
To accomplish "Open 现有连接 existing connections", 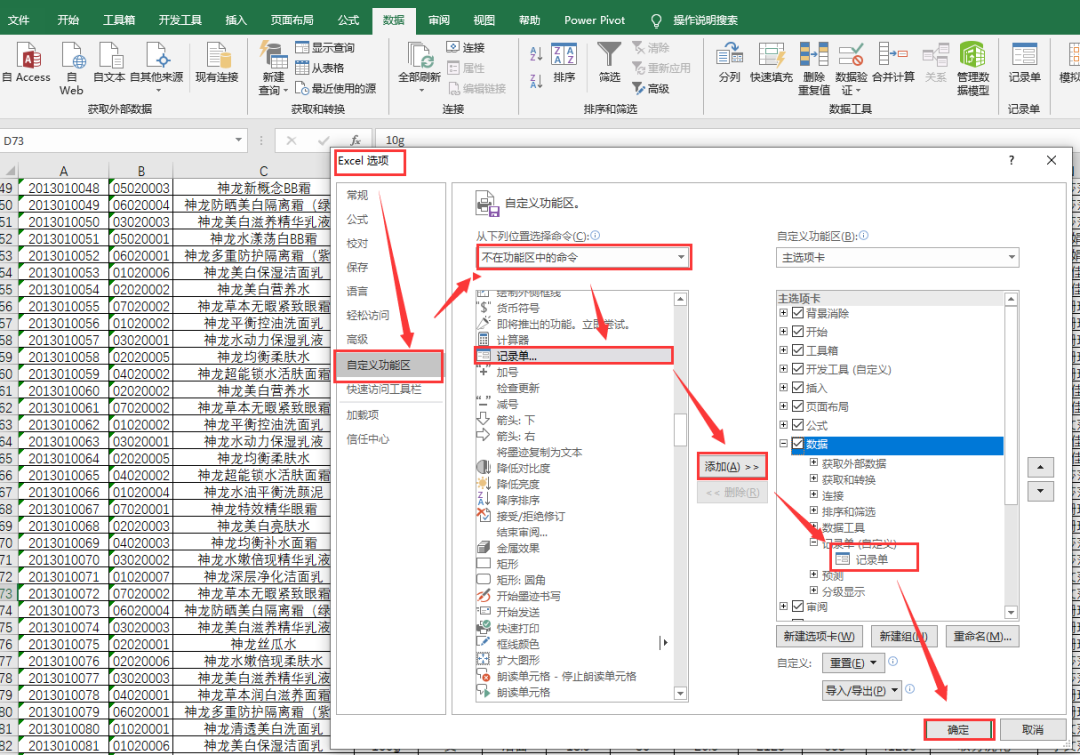I will tap(216, 62).
